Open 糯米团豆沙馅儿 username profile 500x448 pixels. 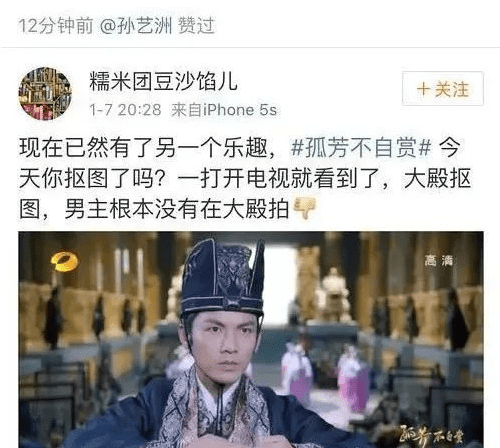coord(163,81)
